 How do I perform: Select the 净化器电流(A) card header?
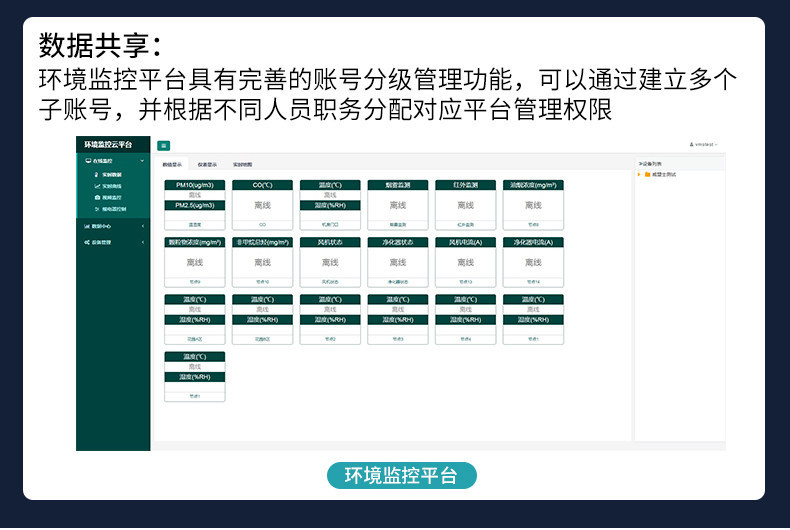tap(533, 242)
